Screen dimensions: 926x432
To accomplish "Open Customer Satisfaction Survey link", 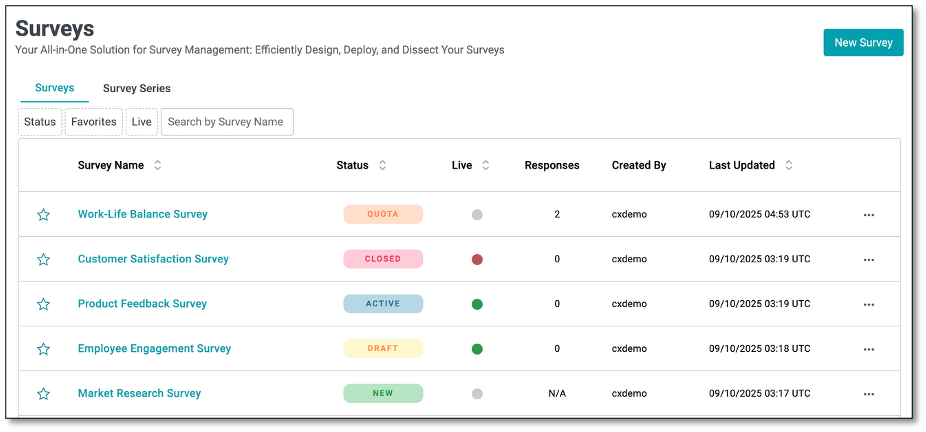I will (154, 259).
